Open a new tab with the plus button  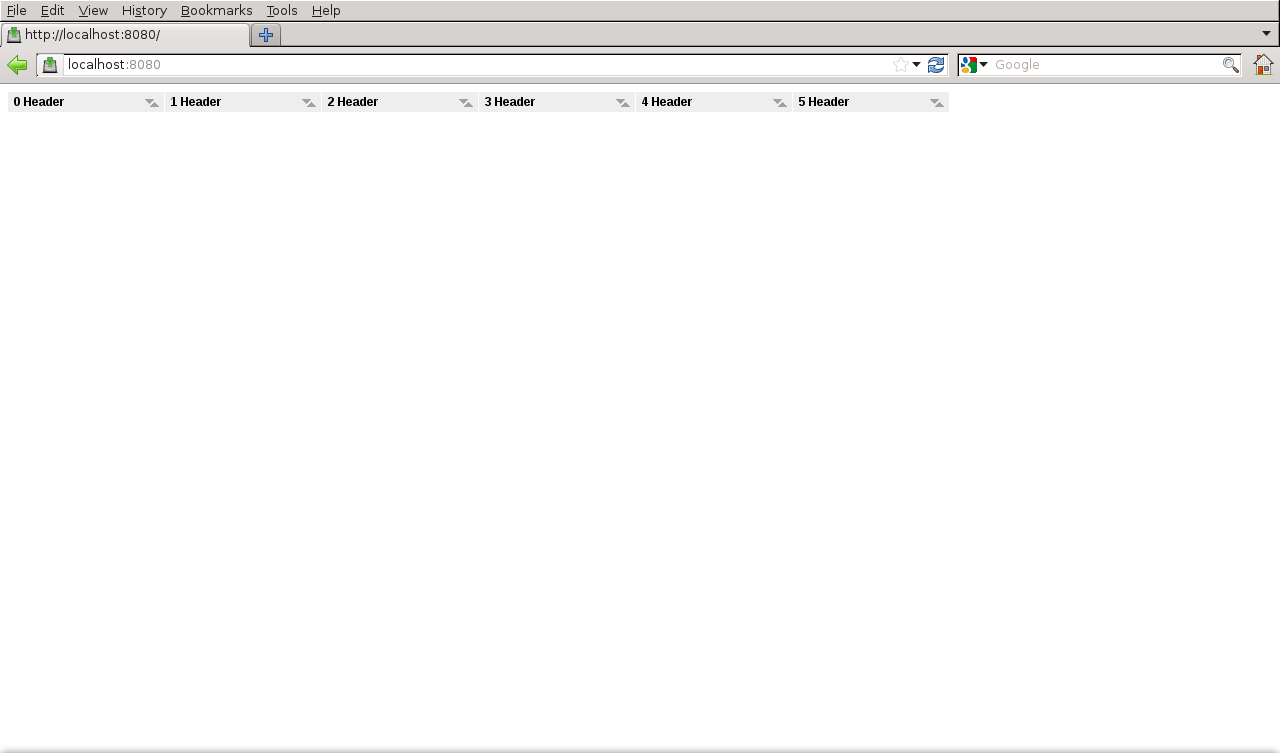click(266, 35)
